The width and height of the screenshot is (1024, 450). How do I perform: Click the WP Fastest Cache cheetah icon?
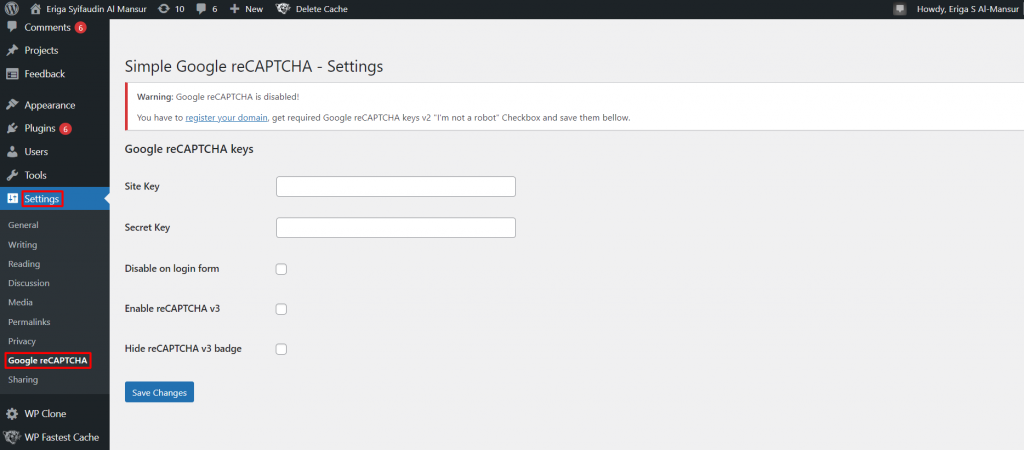(x=12, y=437)
